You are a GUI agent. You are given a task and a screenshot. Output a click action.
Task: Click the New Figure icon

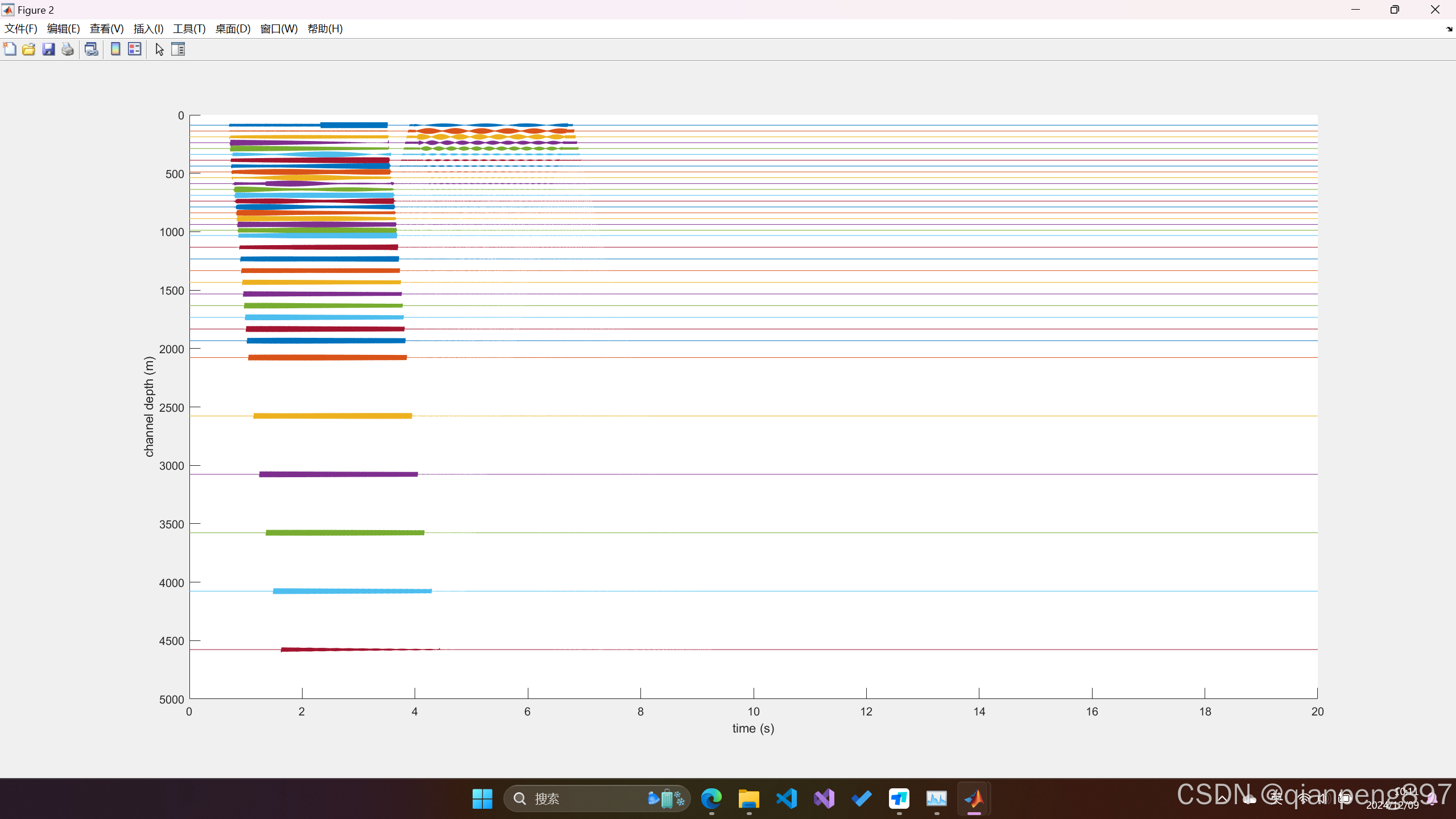10,49
